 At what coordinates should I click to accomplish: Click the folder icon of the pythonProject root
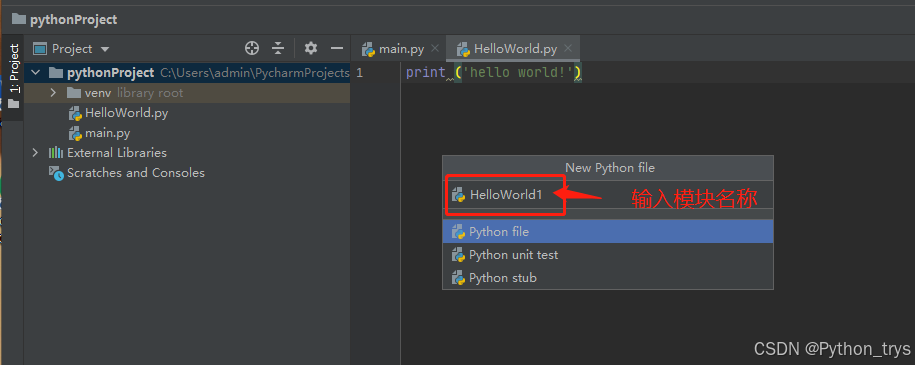(x=55, y=73)
